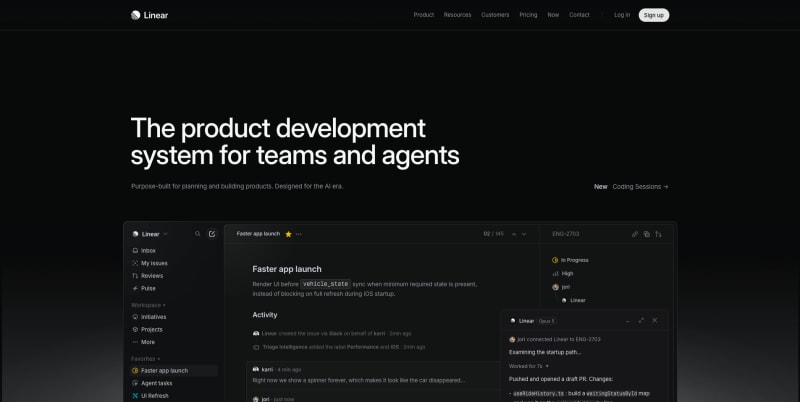The width and height of the screenshot is (800, 402).
Task: Click the My issues target icon
Action: coord(135,263)
